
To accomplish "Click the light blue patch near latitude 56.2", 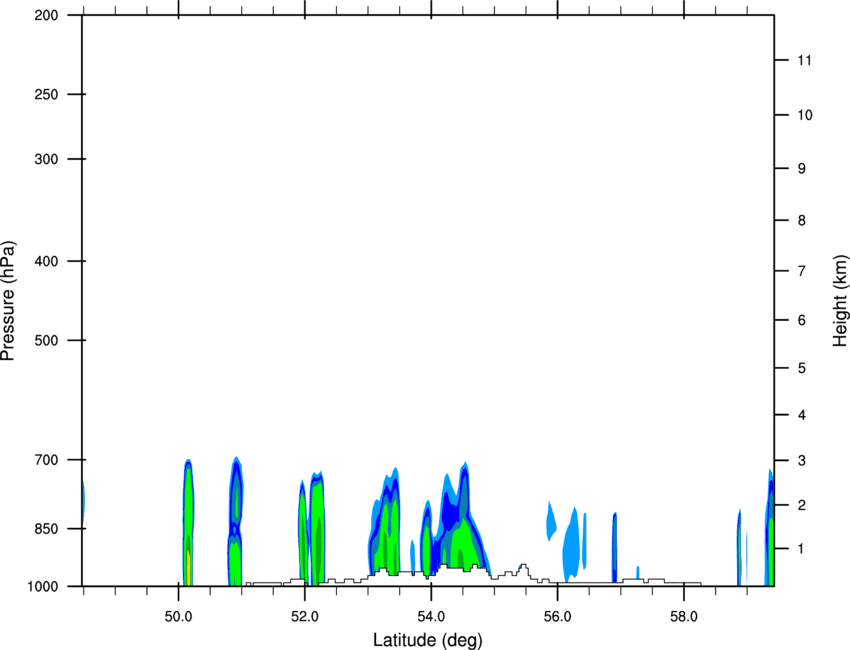I will tap(571, 544).
